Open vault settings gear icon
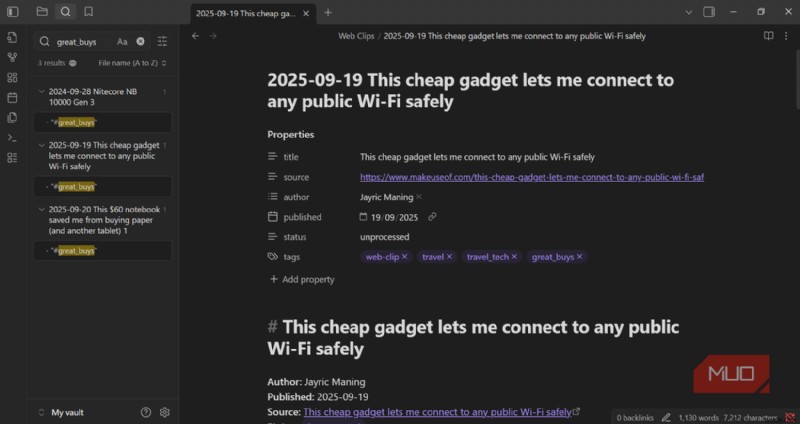The height and width of the screenshot is (424, 800). pyautogui.click(x=164, y=412)
